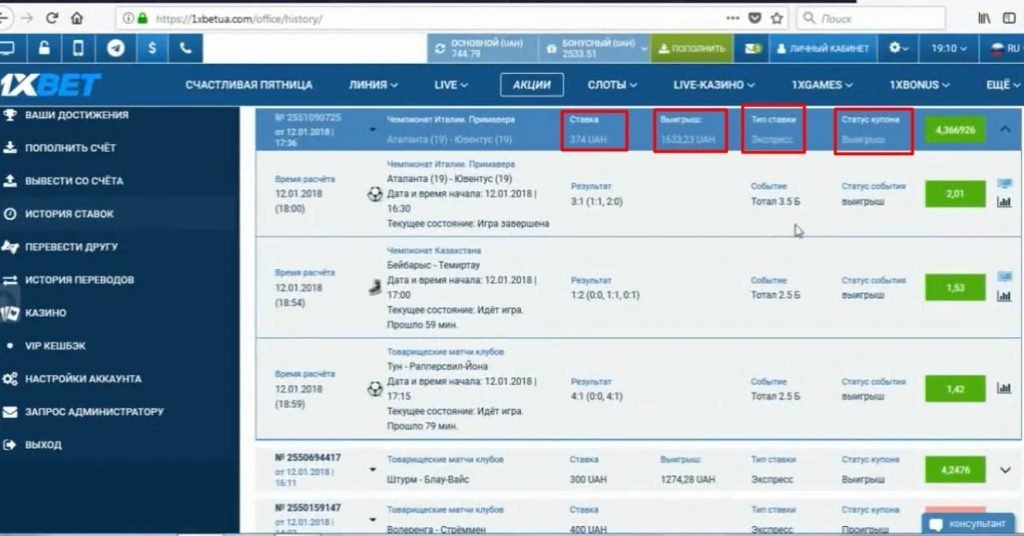This screenshot has height=536, width=1024.
Task: Click the 1,42 odds badge
Action: coord(955,389)
